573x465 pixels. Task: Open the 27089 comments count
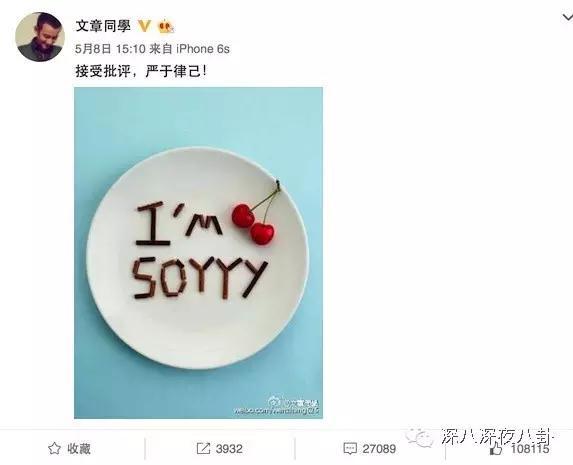(x=379, y=449)
